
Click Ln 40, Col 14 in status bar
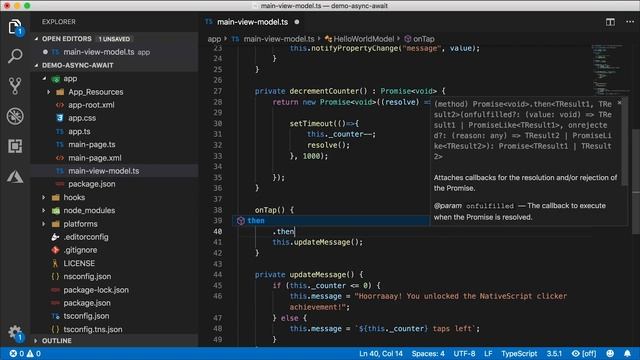[380, 353]
